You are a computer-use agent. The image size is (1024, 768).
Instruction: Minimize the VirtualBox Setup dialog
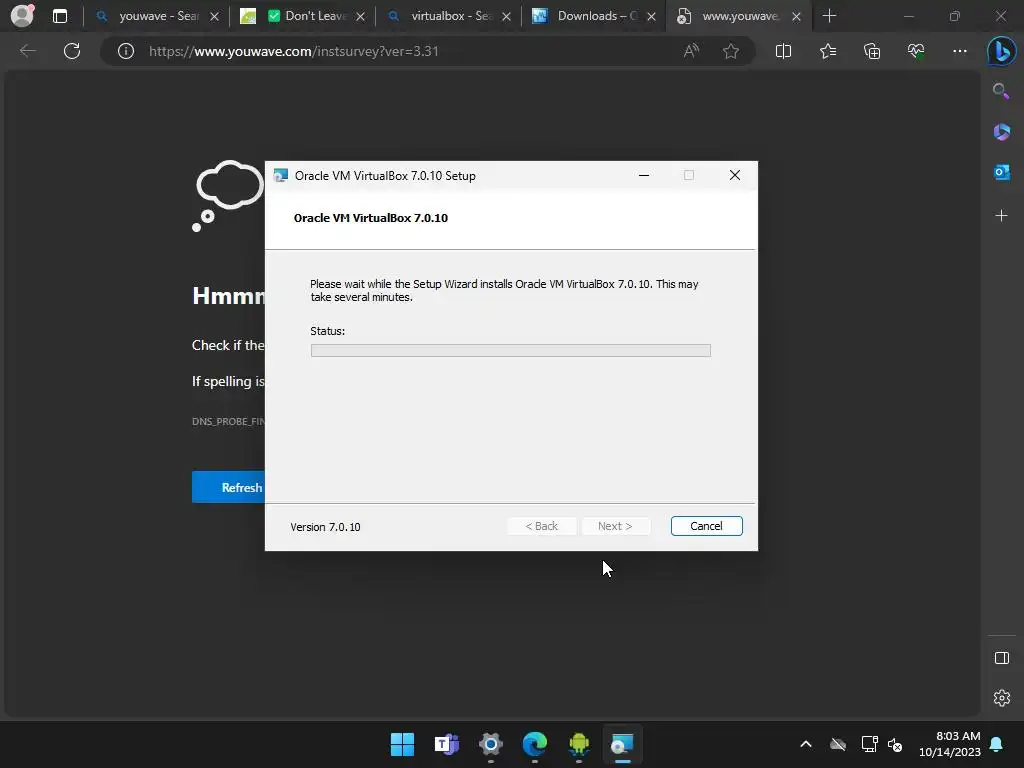click(x=644, y=175)
